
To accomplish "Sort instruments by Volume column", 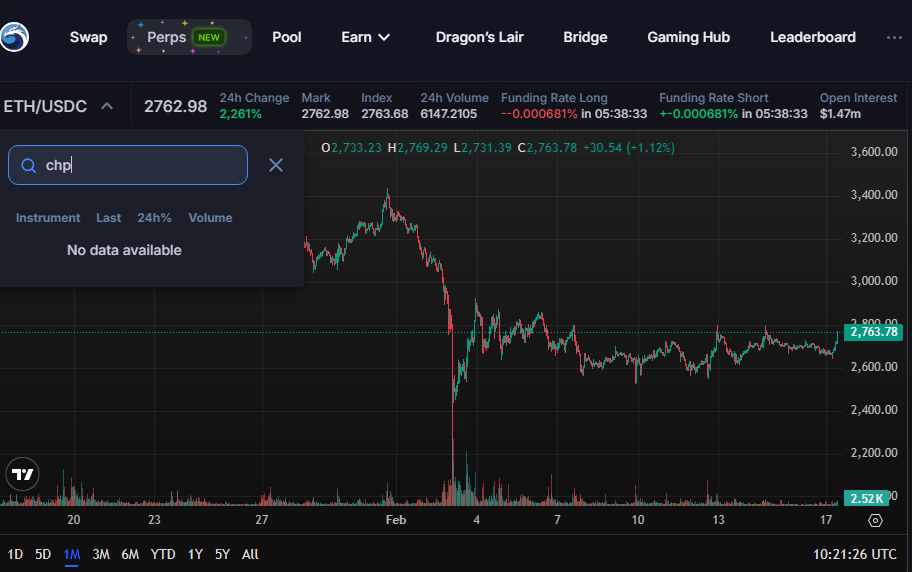I will tap(210, 218).
